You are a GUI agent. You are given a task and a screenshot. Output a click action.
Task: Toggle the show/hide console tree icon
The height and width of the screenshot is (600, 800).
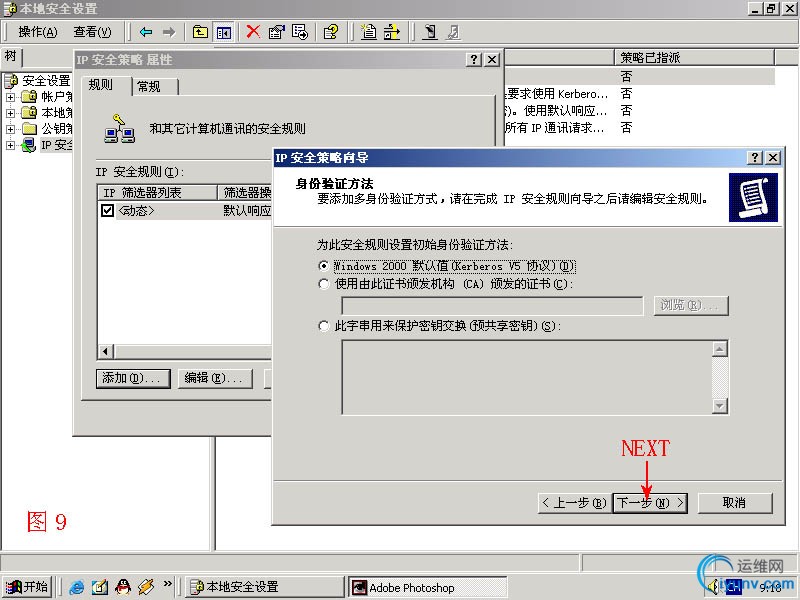[223, 32]
